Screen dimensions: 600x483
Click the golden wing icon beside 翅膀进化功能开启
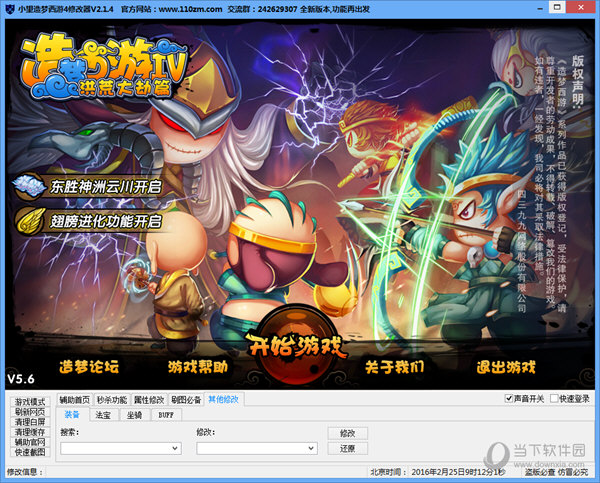pos(30,220)
